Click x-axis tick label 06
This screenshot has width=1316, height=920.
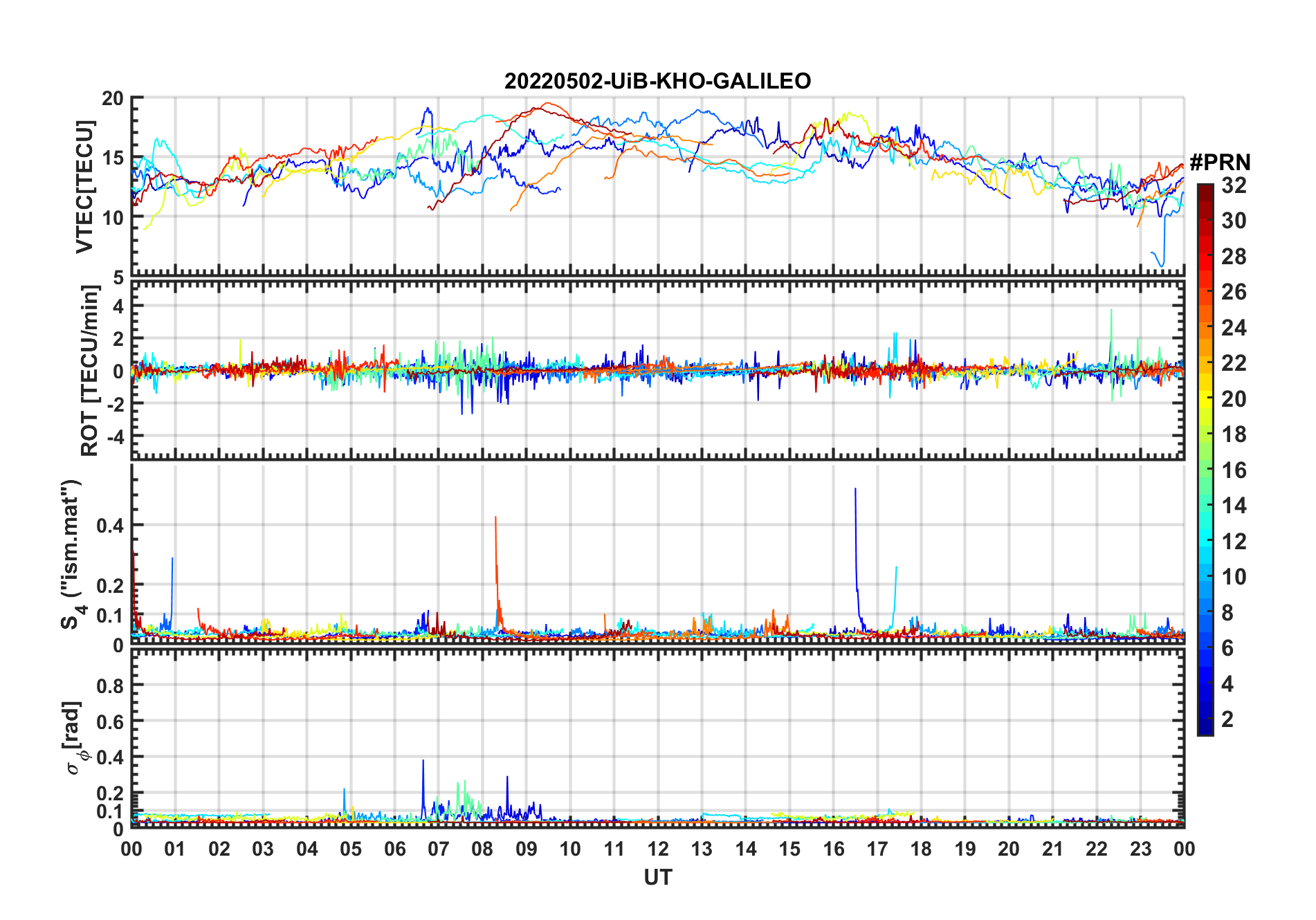pos(394,849)
